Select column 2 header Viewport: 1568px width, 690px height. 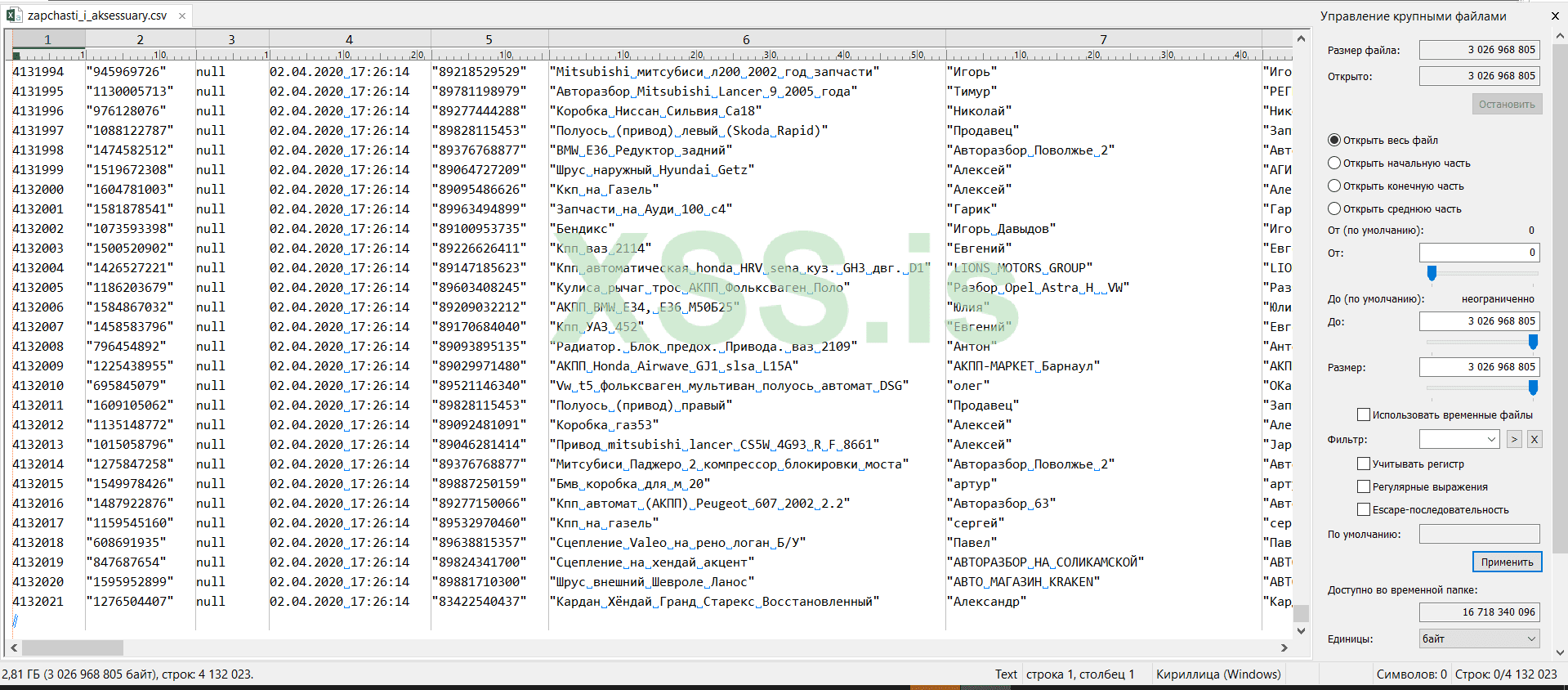(141, 39)
